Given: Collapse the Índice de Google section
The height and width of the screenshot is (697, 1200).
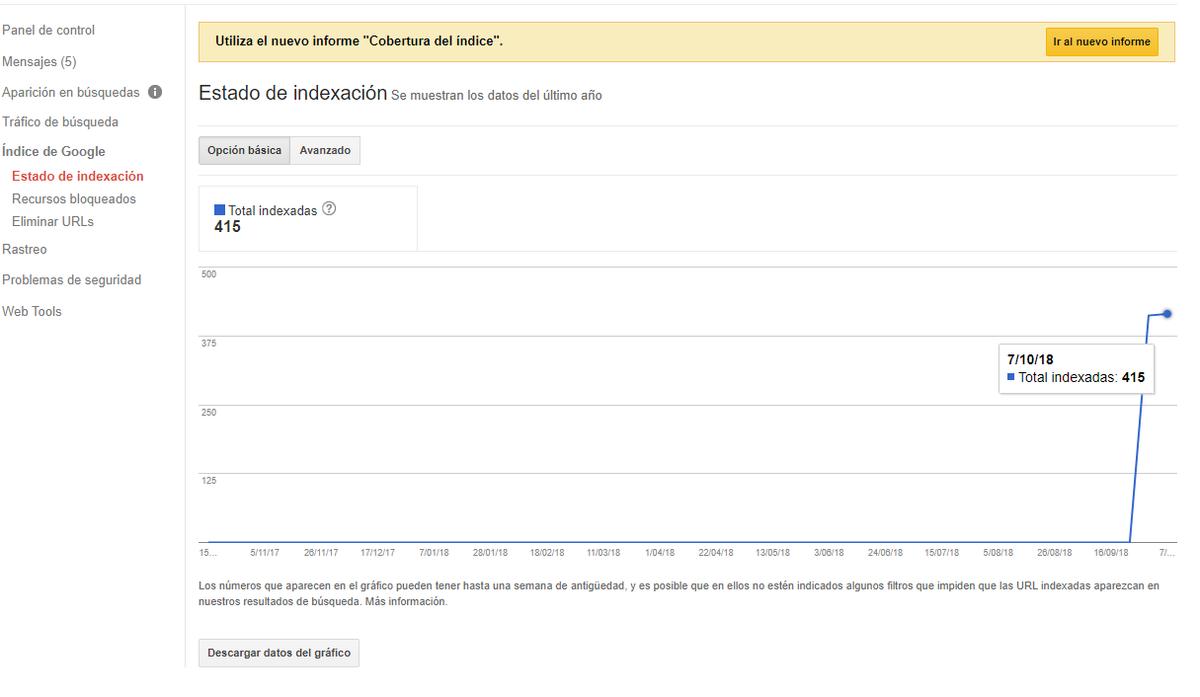Looking at the screenshot, I should pos(54,152).
